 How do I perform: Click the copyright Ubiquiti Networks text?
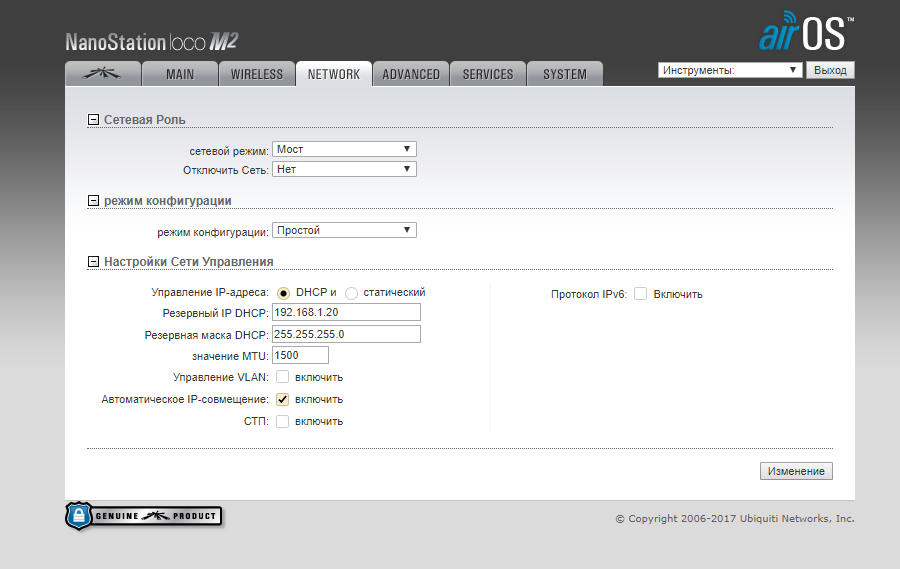(735, 518)
